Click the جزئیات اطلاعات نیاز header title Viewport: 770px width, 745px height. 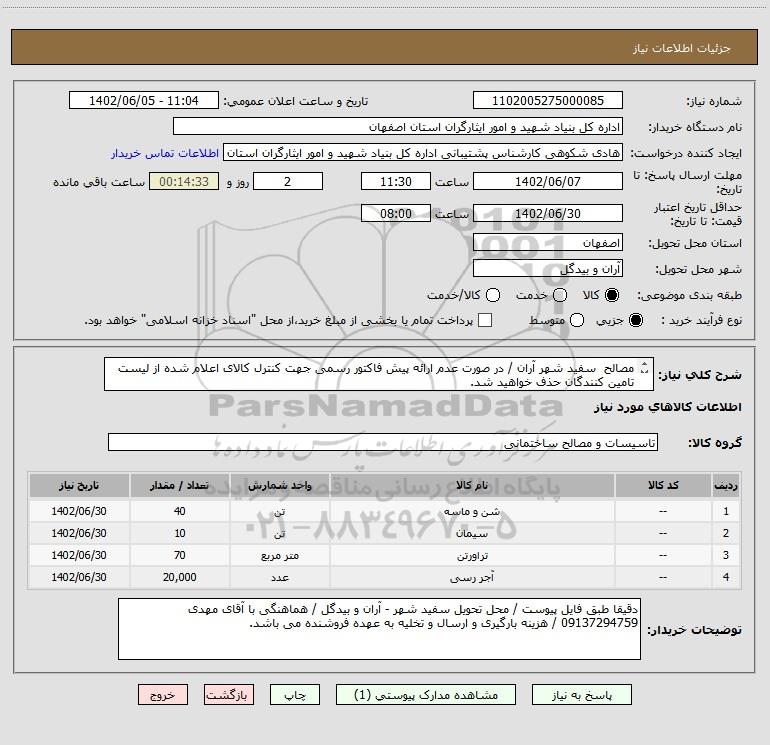682,48
